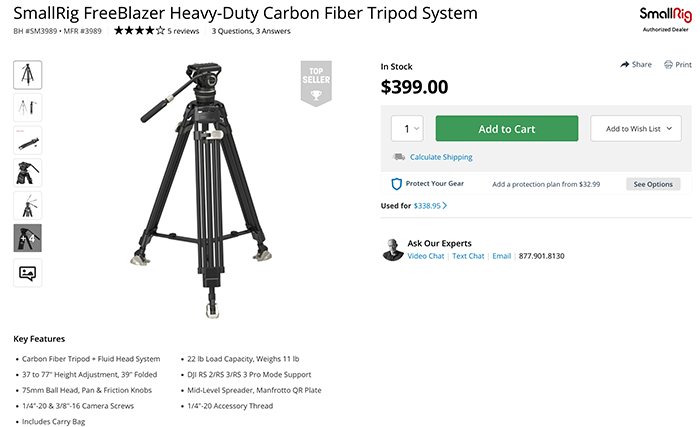The height and width of the screenshot is (427, 700).
Task: Click the Protect Your Gear shield icon
Action: pos(396,184)
